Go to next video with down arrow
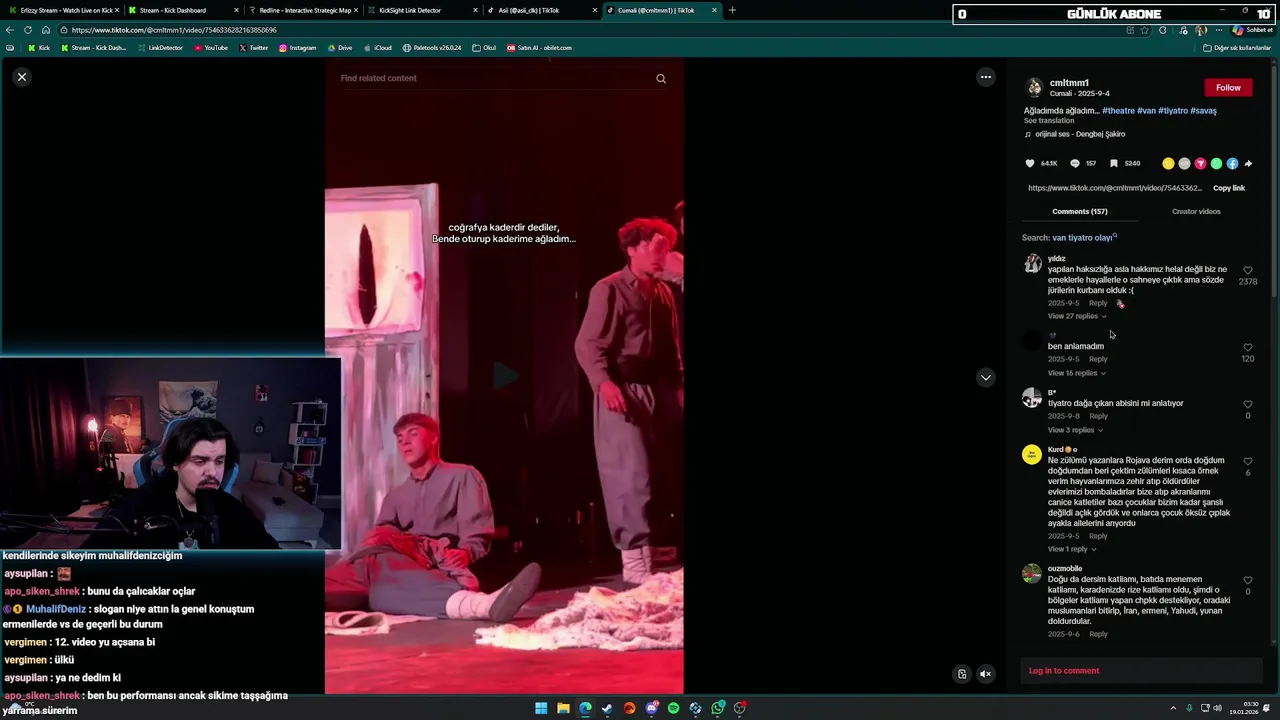 coord(986,377)
